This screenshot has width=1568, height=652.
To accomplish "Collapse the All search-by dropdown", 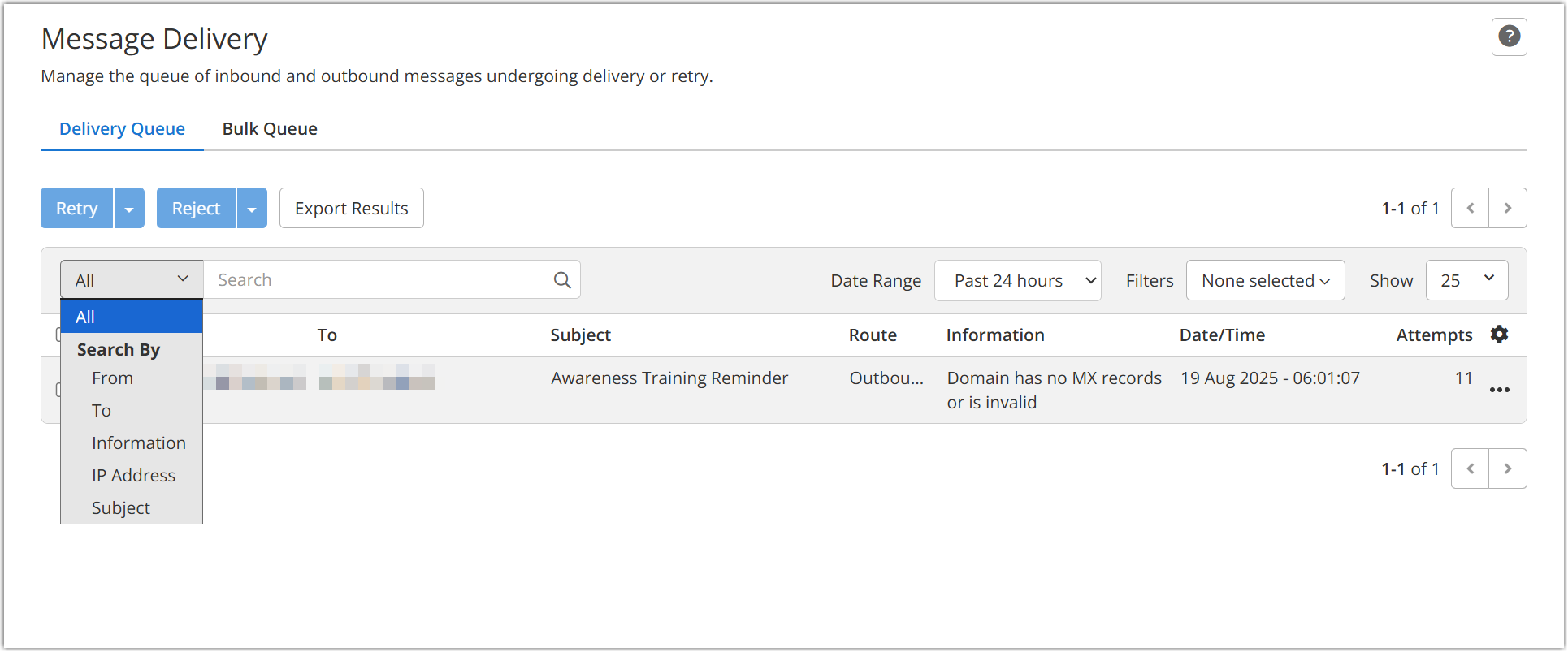I will (131, 279).
